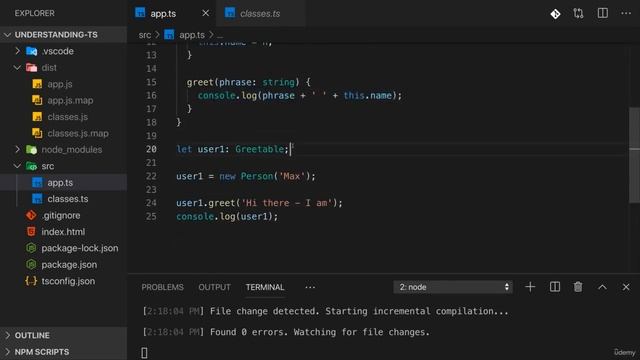Click the .vscode folder icon
This screenshot has width=640, height=360.
(x=31, y=51)
